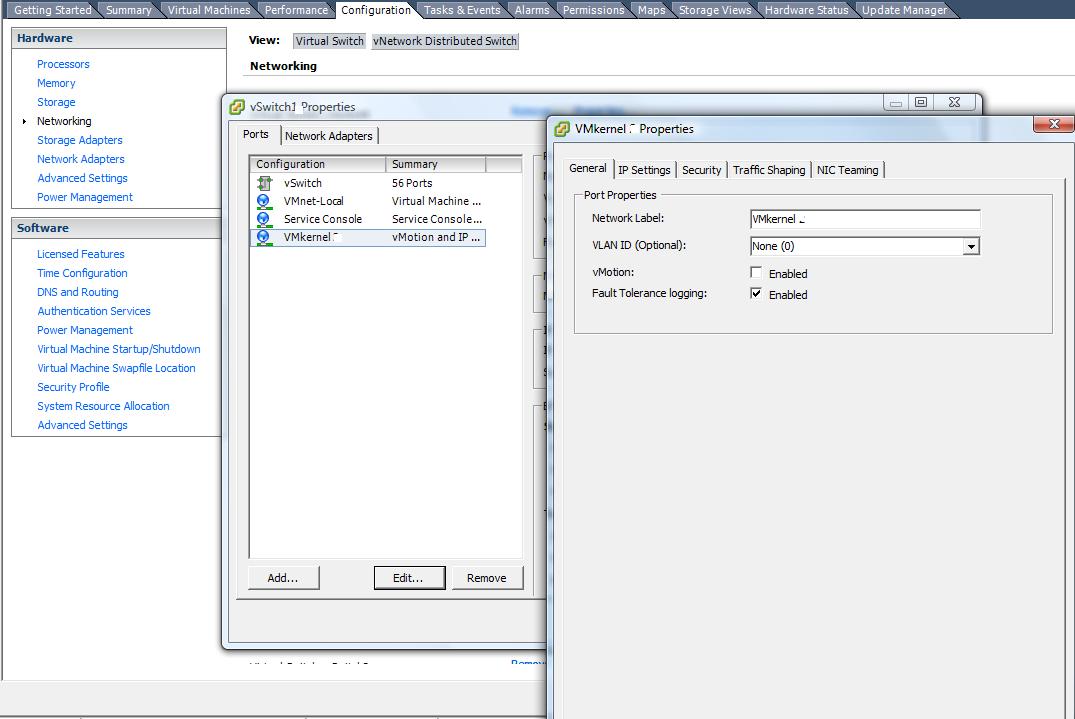1075x719 pixels.
Task: Open Hardware Power Management link
Action: (85, 197)
